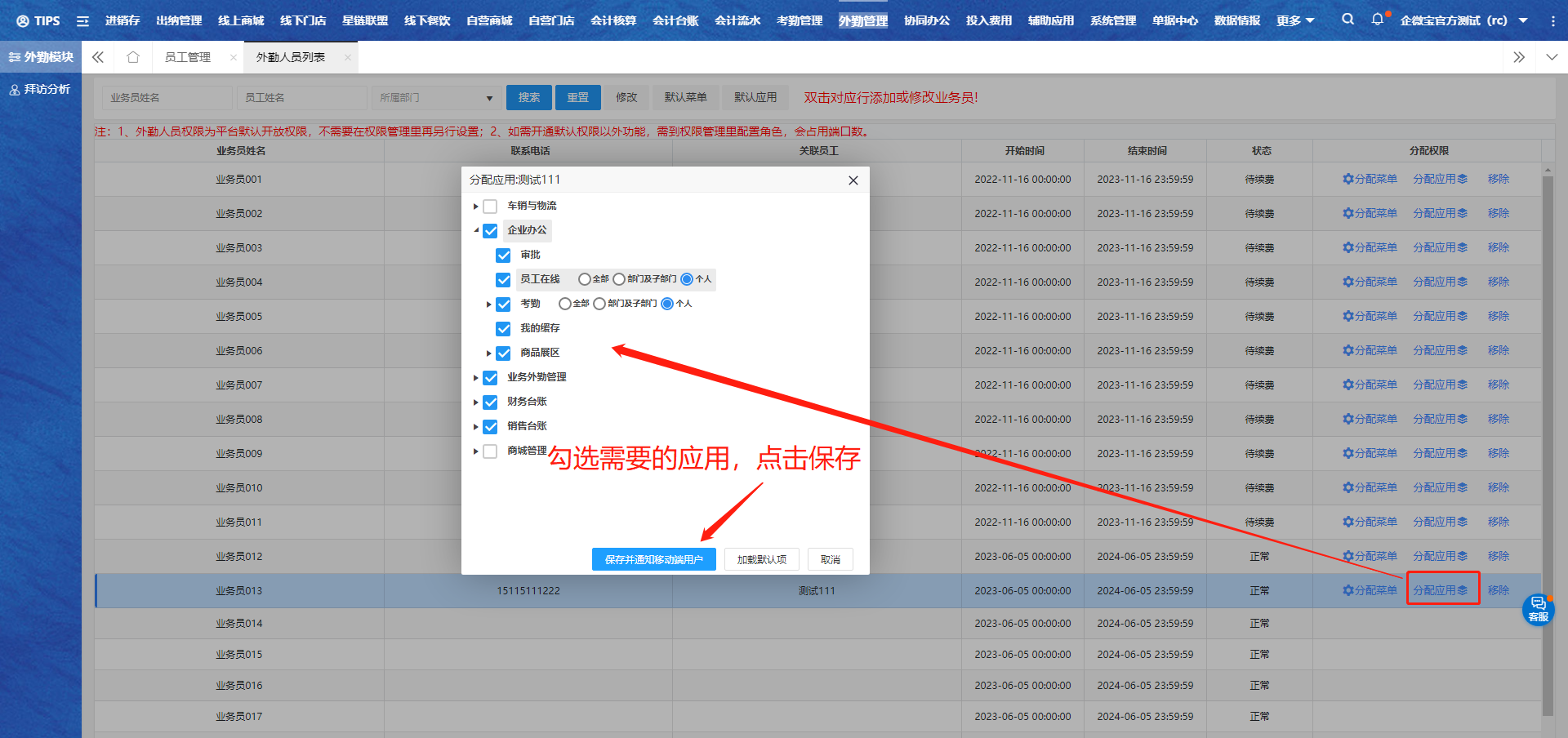The image size is (1568, 738).
Task: Click the double right chevron icon
Action: [1518, 57]
